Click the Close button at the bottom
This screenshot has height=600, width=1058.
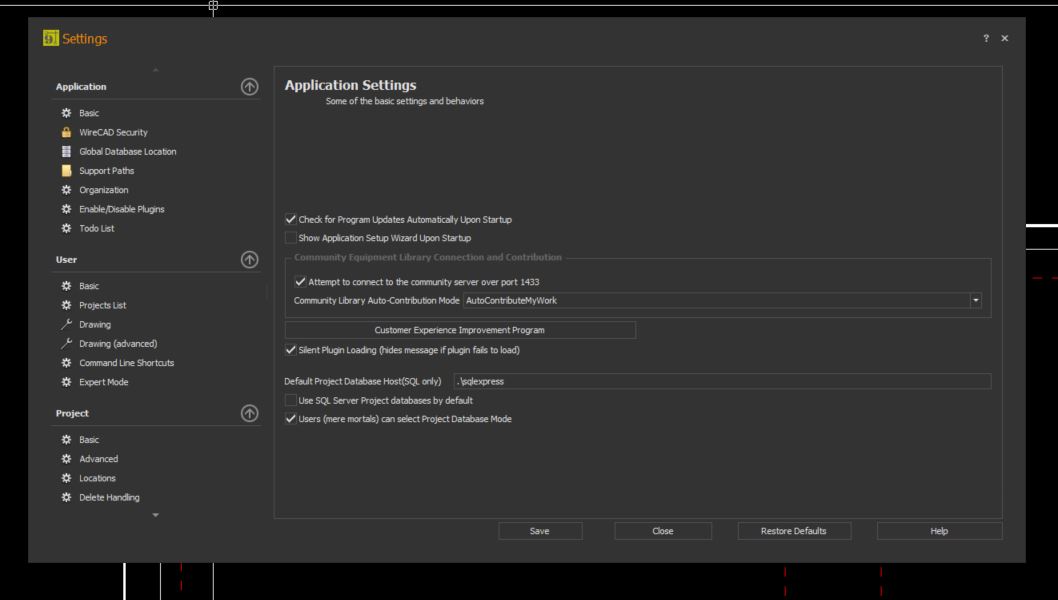point(663,531)
